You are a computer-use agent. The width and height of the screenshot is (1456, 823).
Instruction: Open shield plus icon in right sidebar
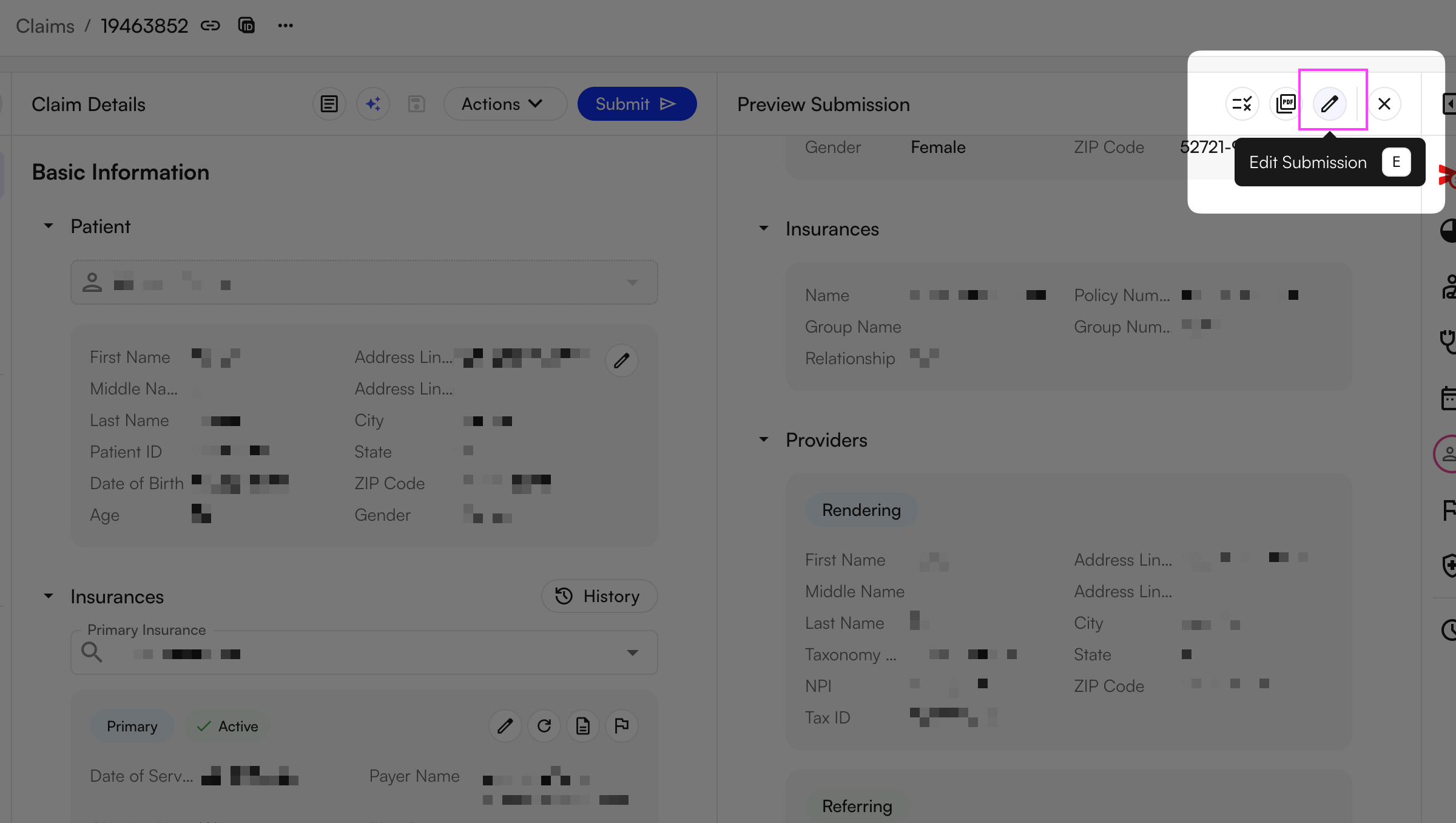pyautogui.click(x=1449, y=565)
